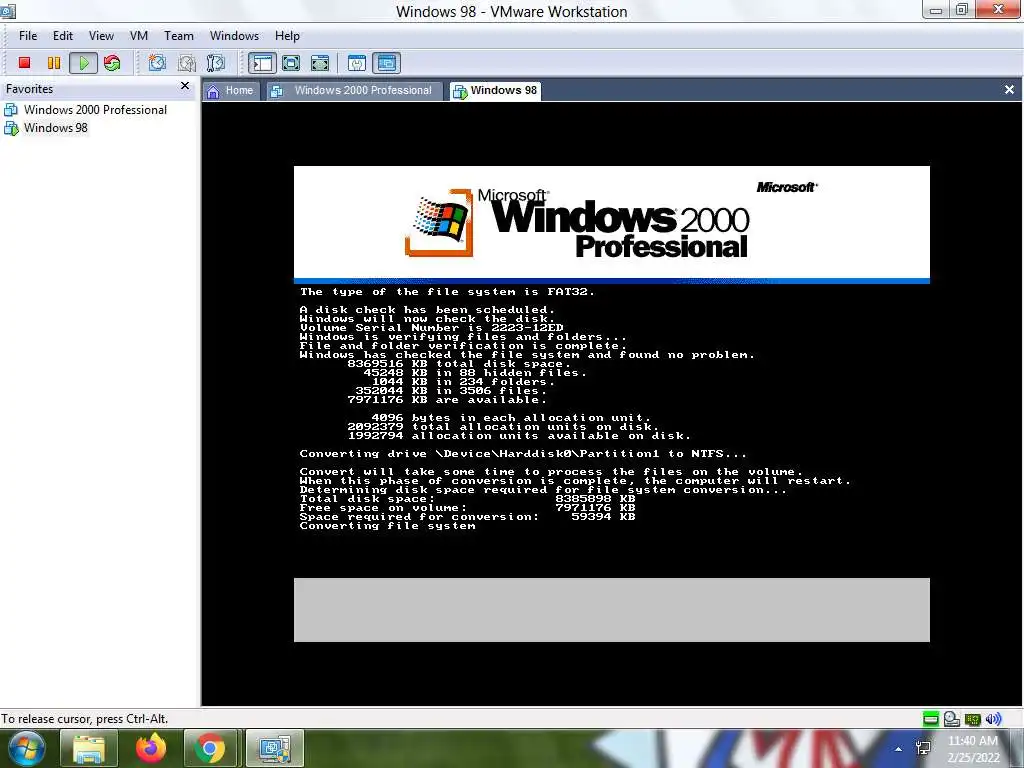This screenshot has width=1024, height=768.
Task: Click the Windows 2000 Professional banner
Action: pyautogui.click(x=611, y=223)
